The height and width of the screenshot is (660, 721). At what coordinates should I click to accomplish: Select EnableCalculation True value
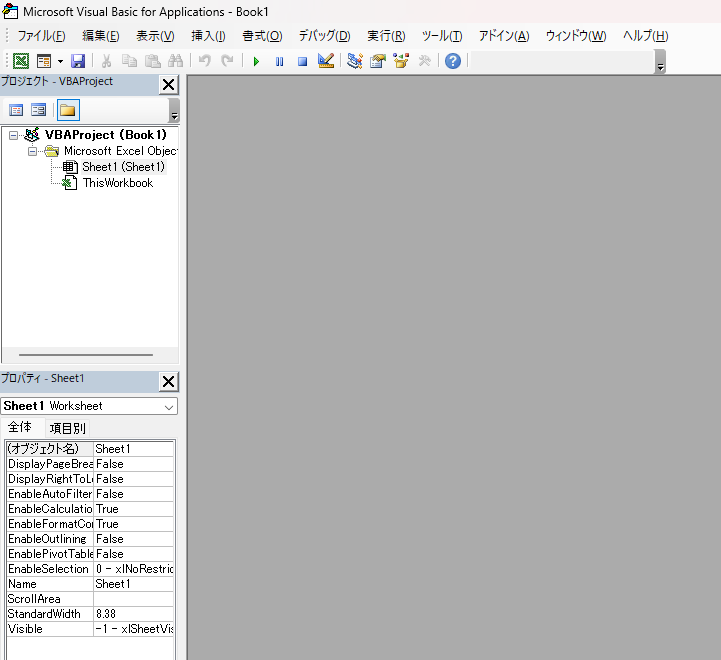(133, 509)
